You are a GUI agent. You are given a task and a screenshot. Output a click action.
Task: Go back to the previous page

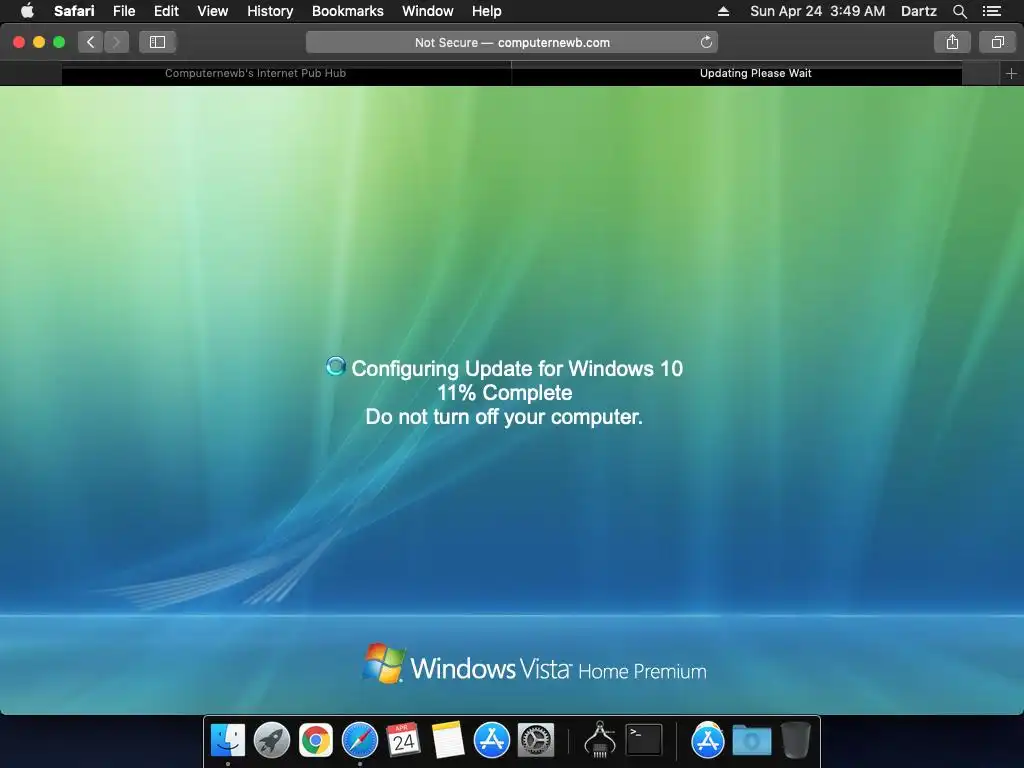pyautogui.click(x=91, y=42)
